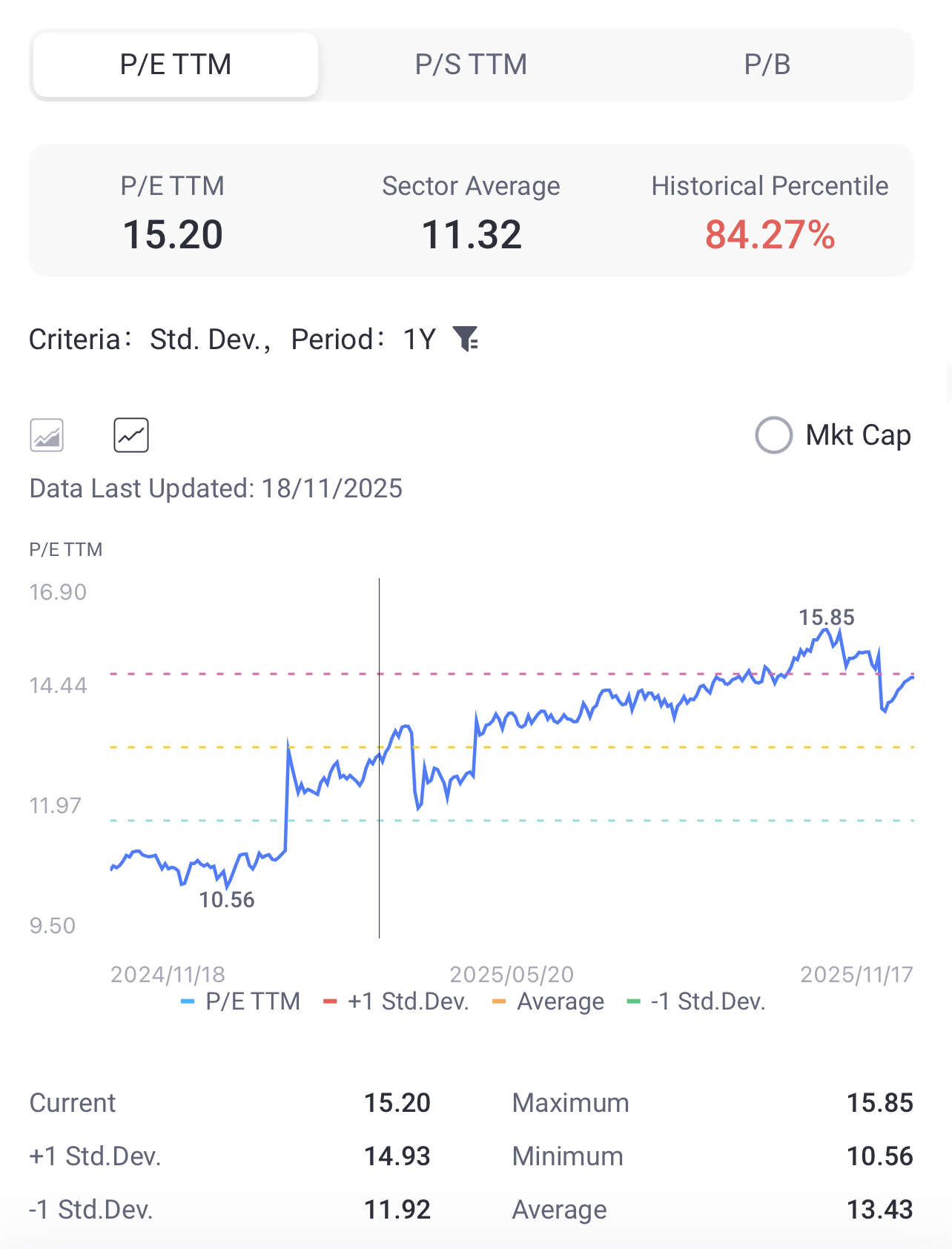952x1249 pixels.
Task: Tap the Maximum 15.85 statistic row
Action: [x=712, y=1103]
